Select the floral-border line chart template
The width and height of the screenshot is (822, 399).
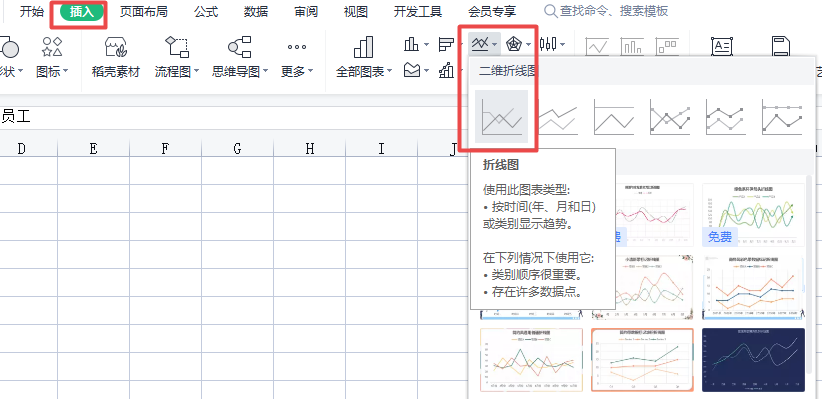655,287
